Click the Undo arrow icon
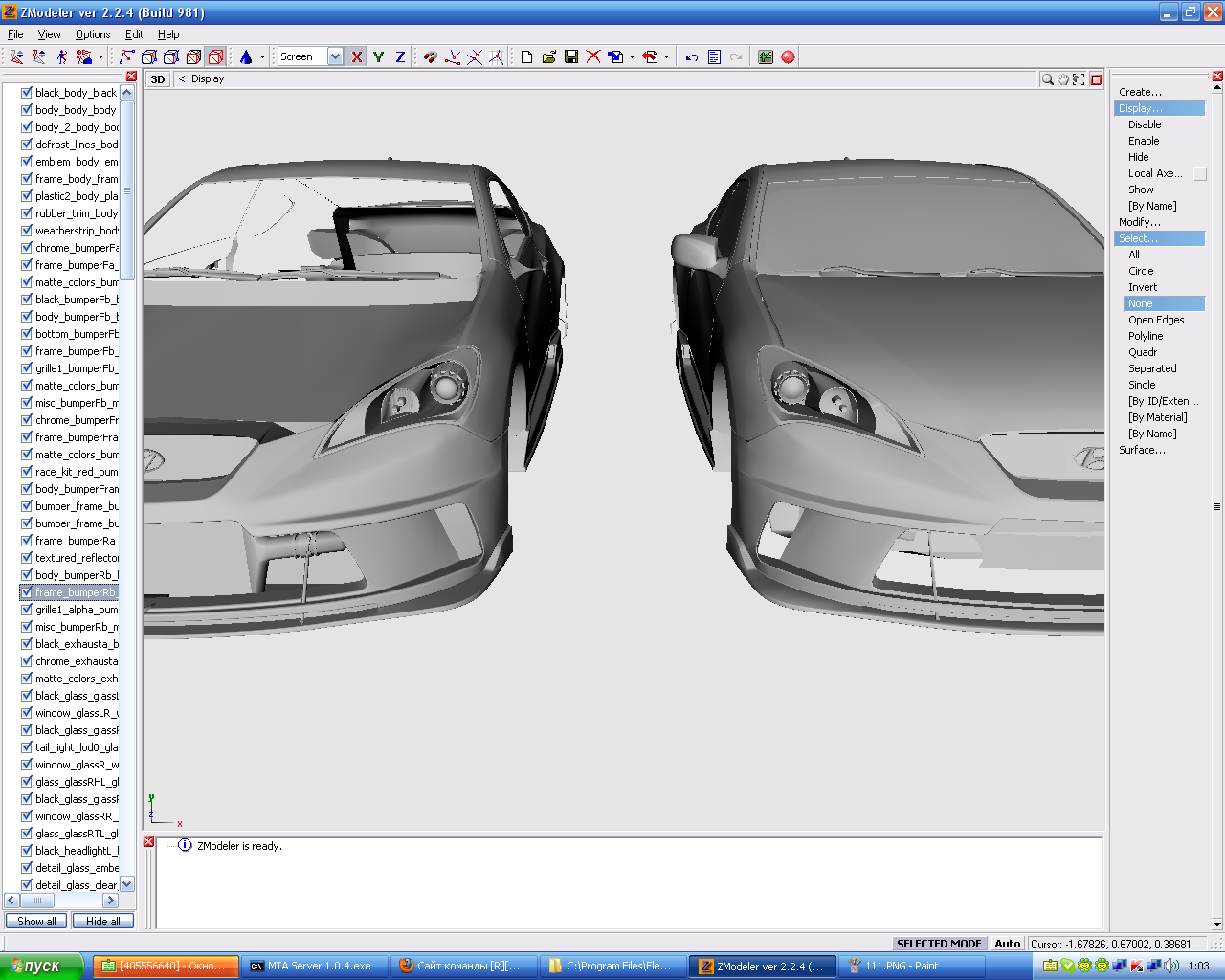Image resolution: width=1225 pixels, height=980 pixels. (691, 57)
